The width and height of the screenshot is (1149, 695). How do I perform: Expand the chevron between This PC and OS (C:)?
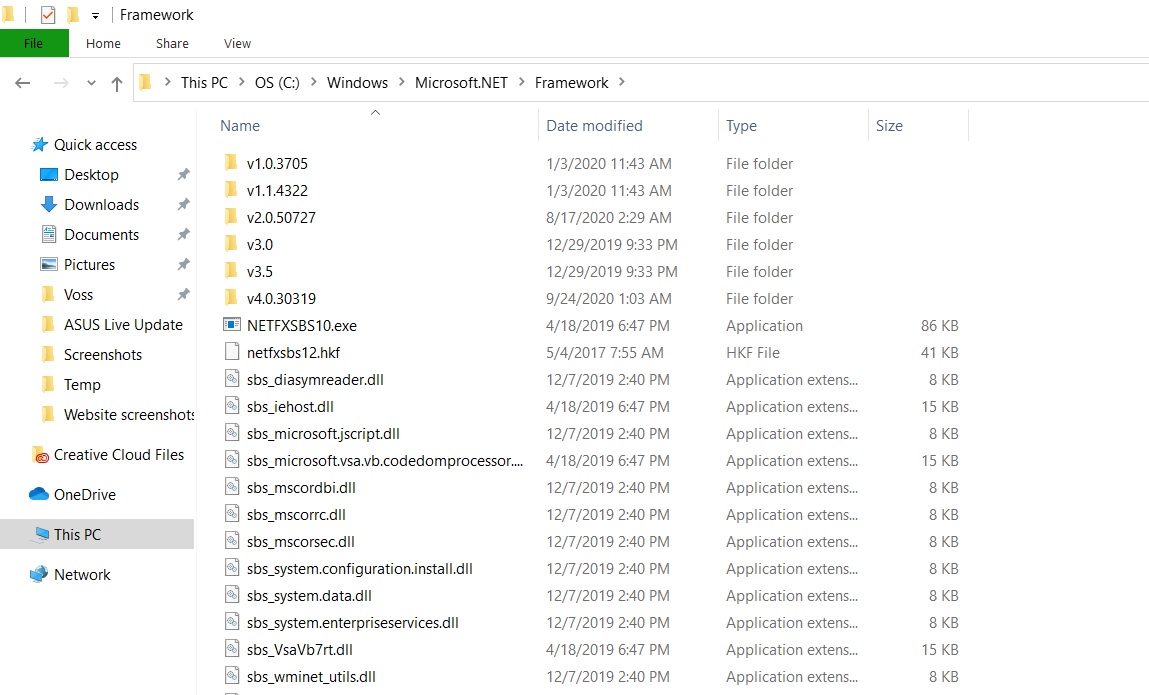point(241,82)
